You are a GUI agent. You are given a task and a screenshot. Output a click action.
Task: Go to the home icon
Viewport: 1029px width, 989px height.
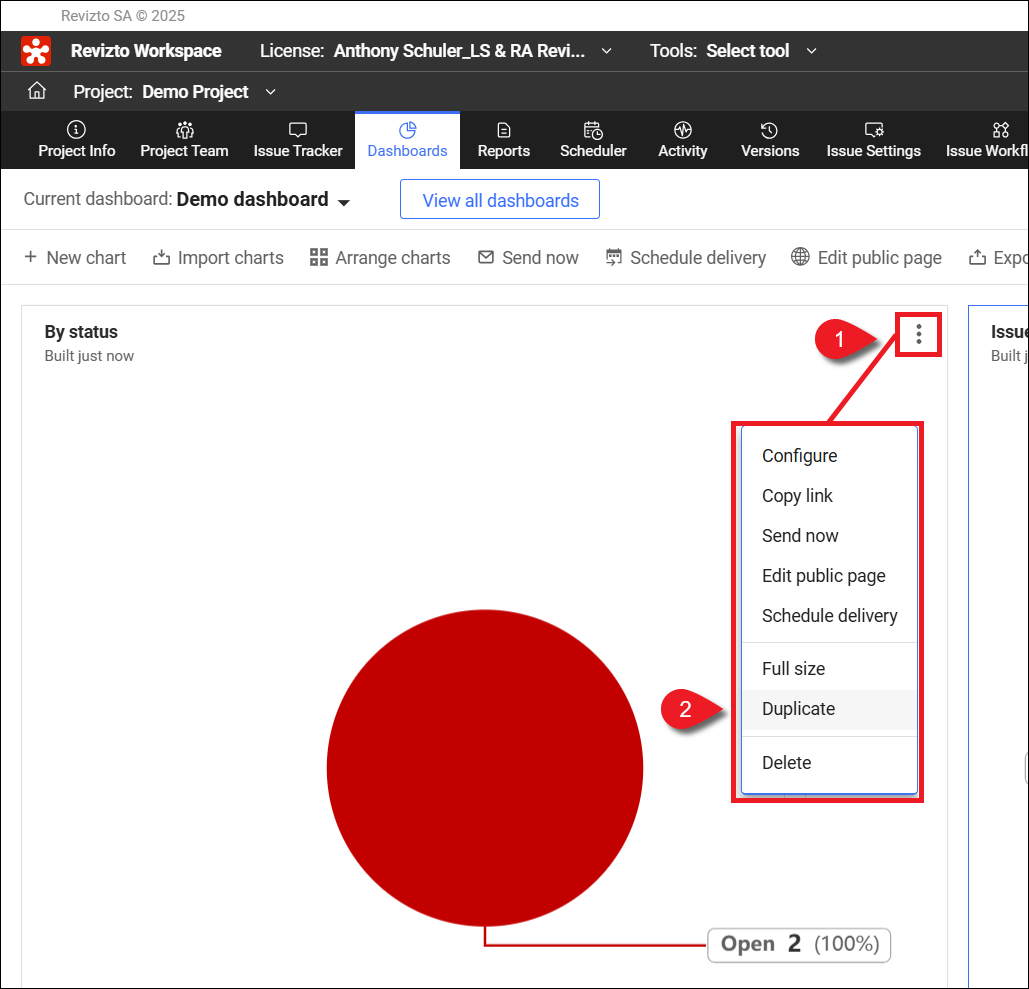(x=37, y=92)
